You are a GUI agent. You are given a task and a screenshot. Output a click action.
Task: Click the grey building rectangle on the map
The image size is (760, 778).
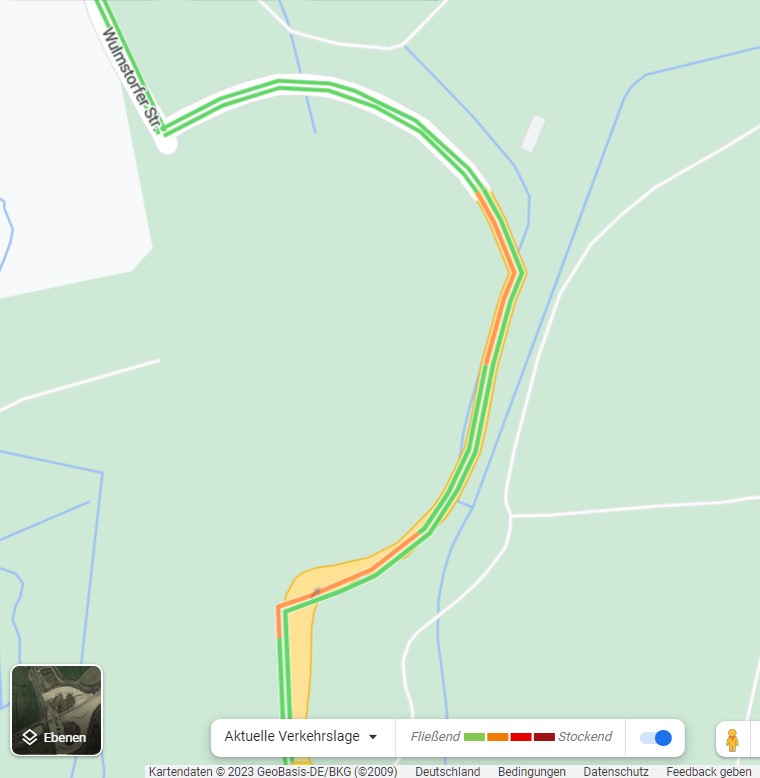533,133
